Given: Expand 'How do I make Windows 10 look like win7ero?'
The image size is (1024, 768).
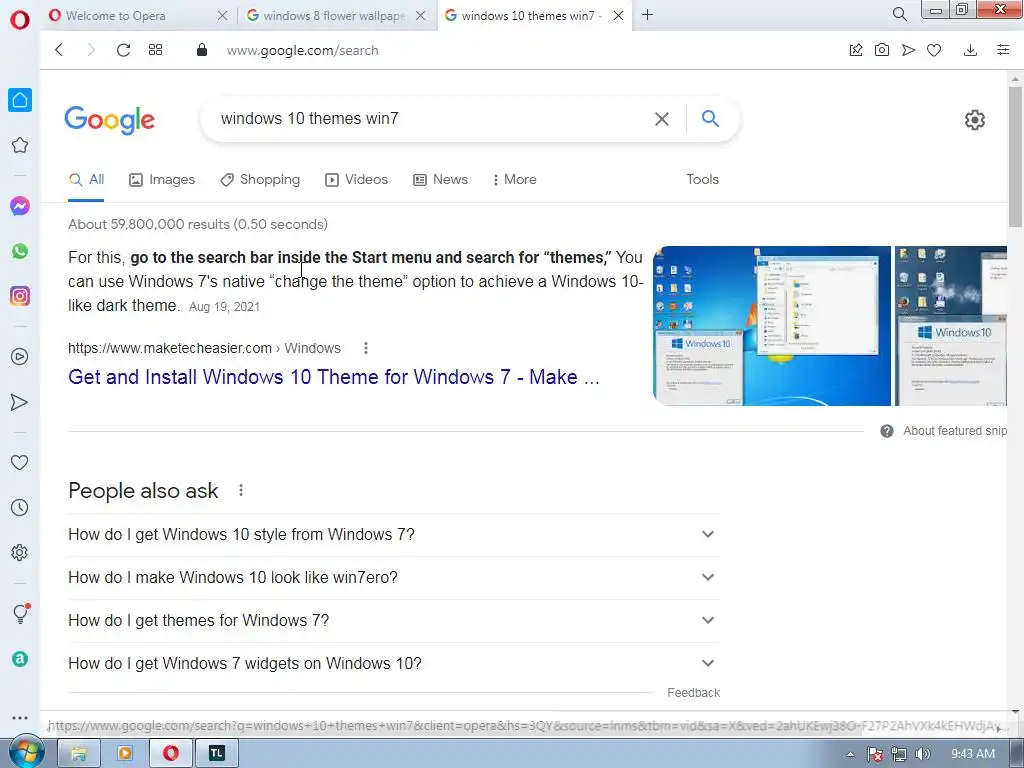Looking at the screenshot, I should 393,577.
